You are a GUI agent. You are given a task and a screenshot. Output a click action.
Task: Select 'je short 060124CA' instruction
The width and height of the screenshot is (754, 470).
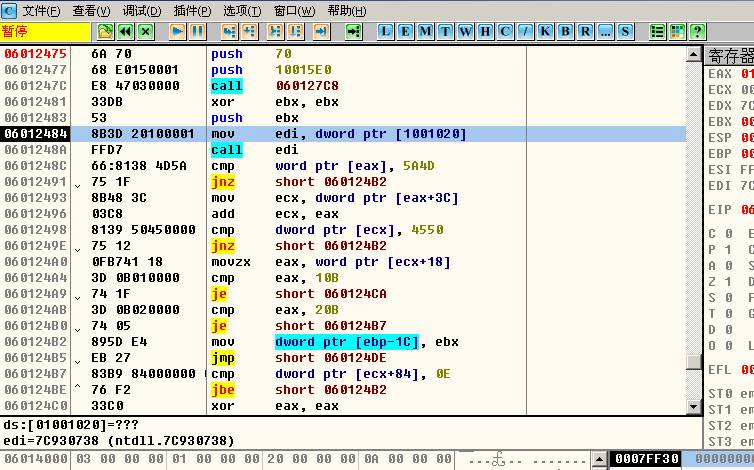click(299, 294)
